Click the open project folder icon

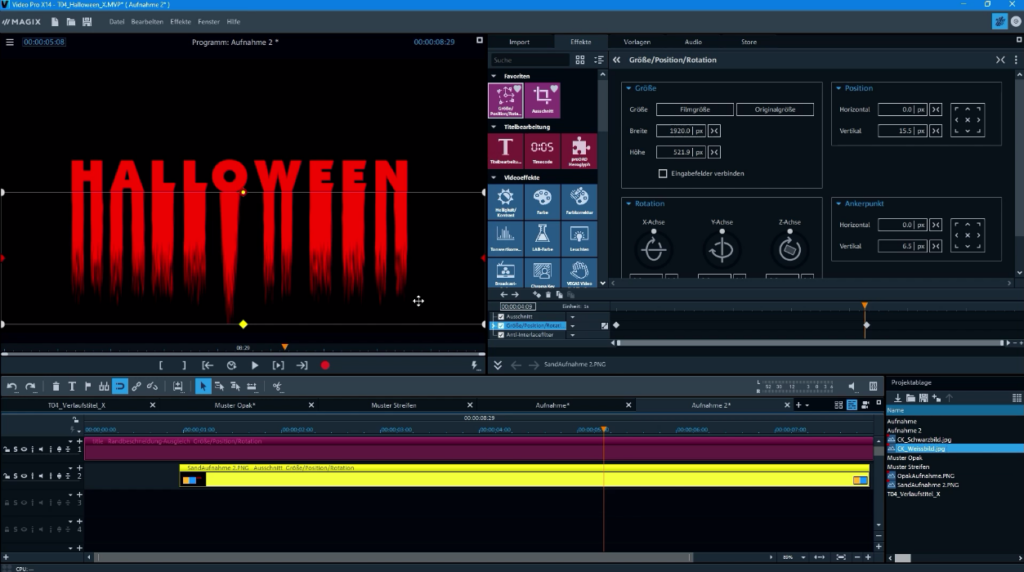pos(71,22)
